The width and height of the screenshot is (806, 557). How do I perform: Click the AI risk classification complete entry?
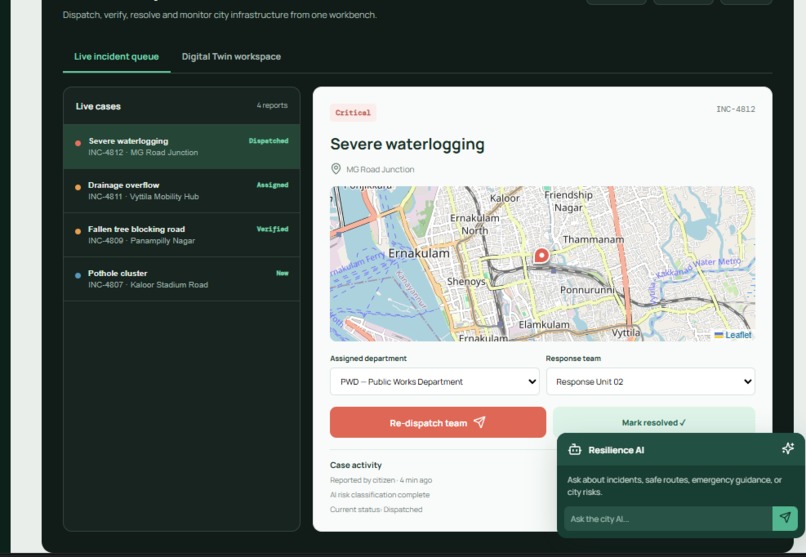click(380, 495)
